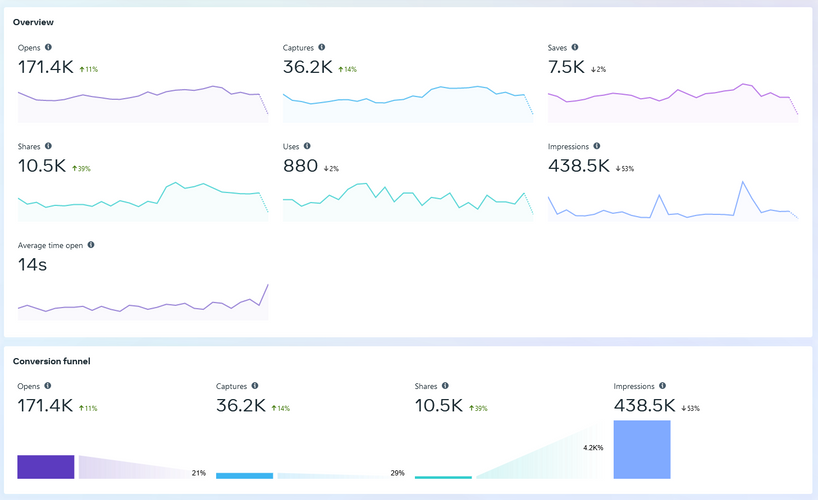Click info icon beside funnel Captures
The image size is (818, 500).
click(255, 386)
